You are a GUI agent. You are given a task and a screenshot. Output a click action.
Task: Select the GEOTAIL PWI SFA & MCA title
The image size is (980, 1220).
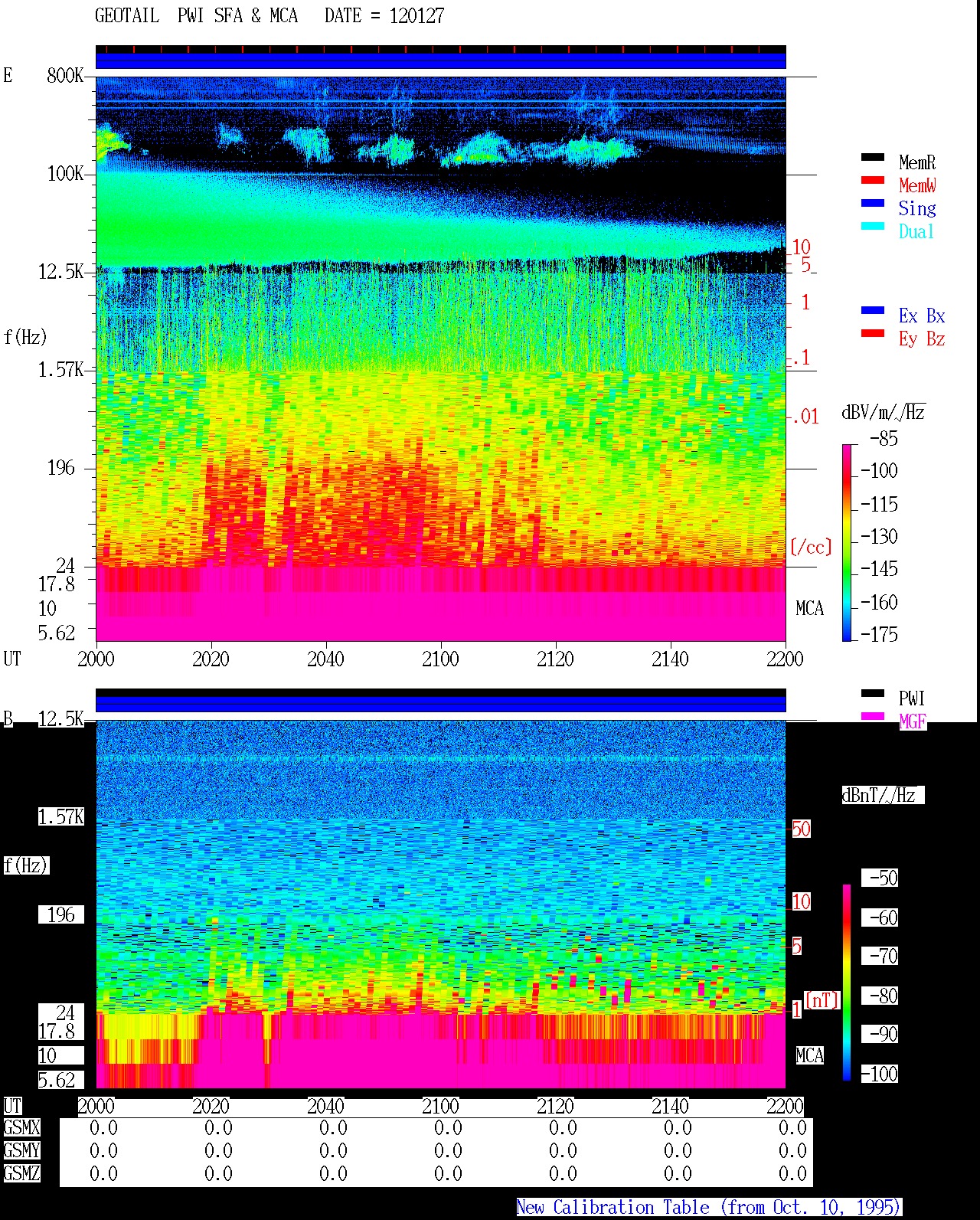[x=196, y=15]
